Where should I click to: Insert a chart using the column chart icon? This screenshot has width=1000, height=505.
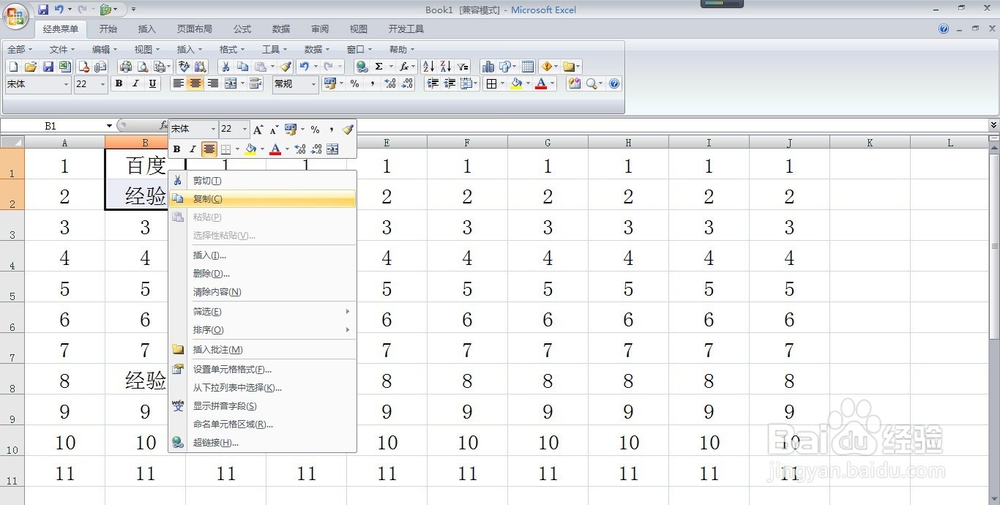pyautogui.click(x=488, y=66)
